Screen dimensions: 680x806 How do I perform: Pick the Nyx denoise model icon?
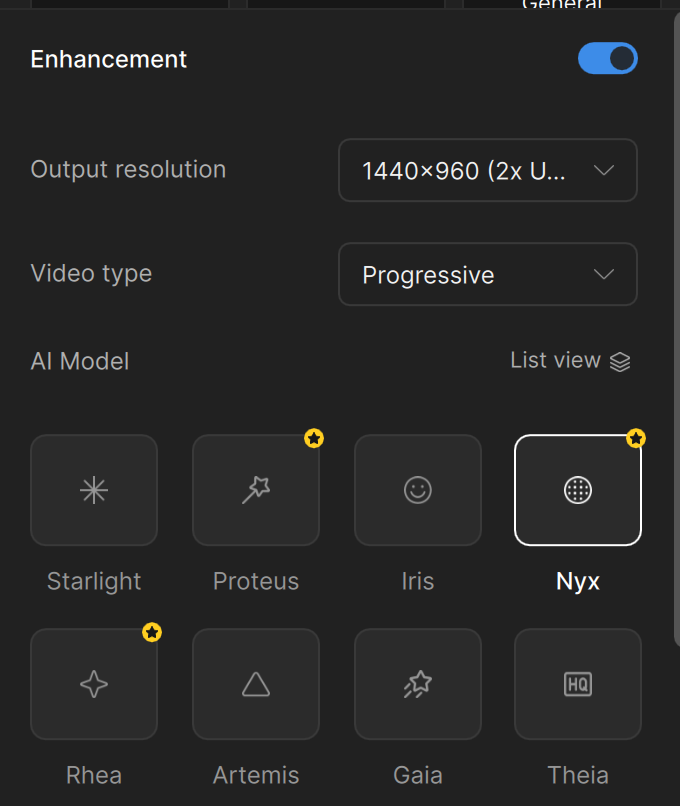click(x=578, y=490)
